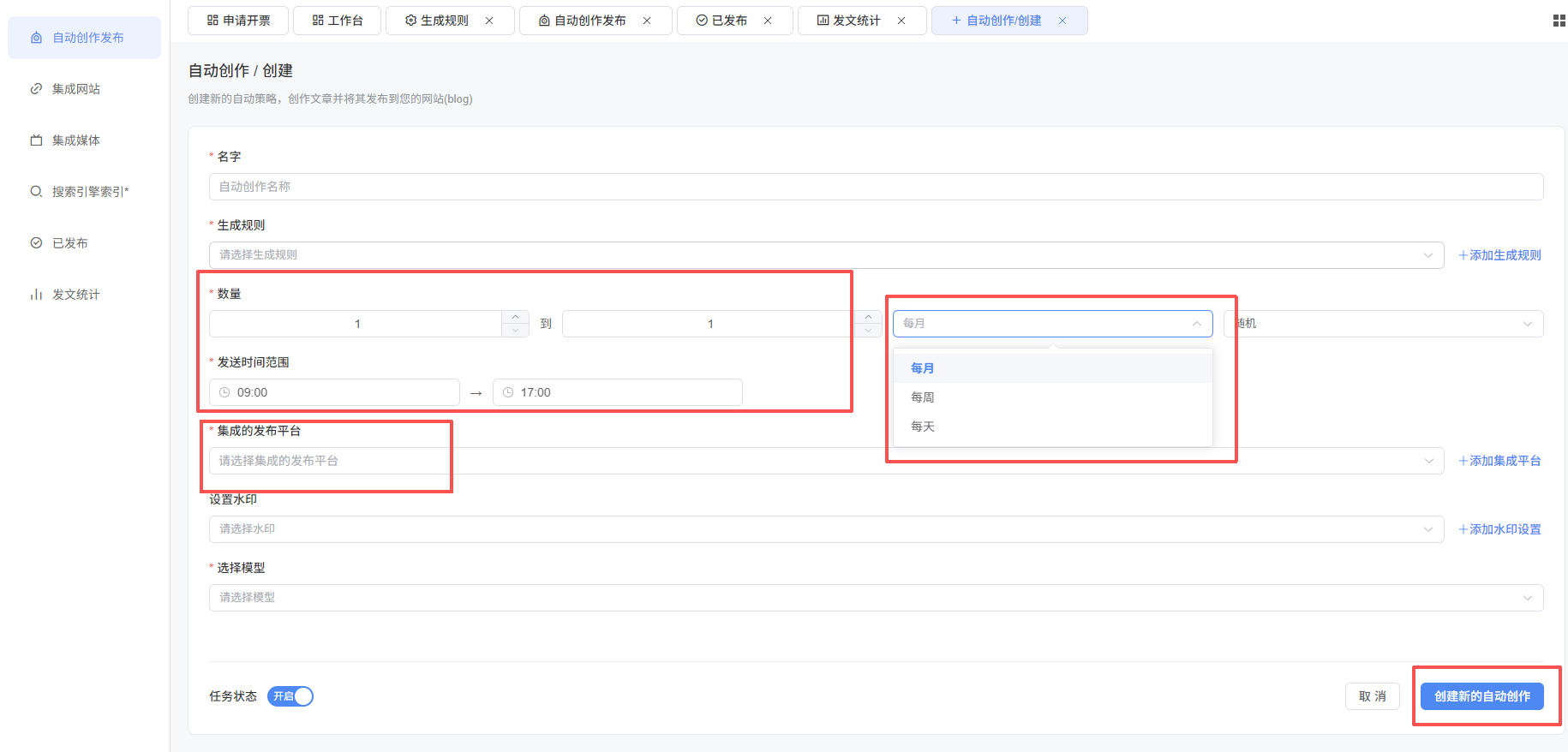Open the 选择模型 dropdown
The image size is (1568, 752).
point(876,598)
